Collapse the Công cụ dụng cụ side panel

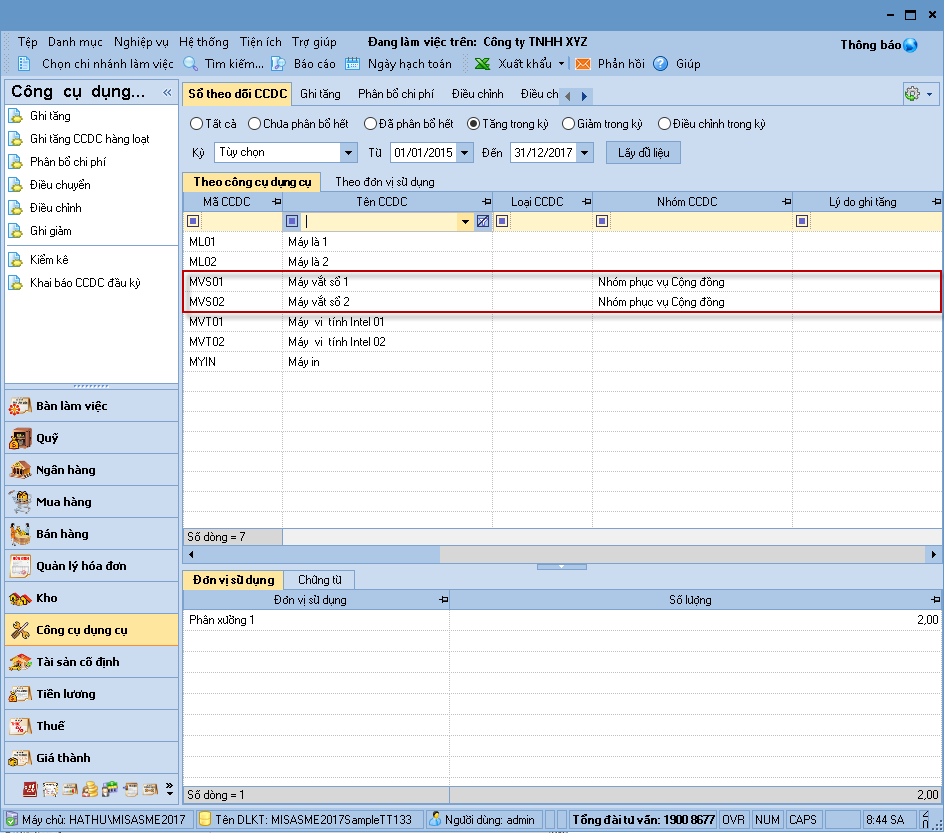[x=167, y=93]
